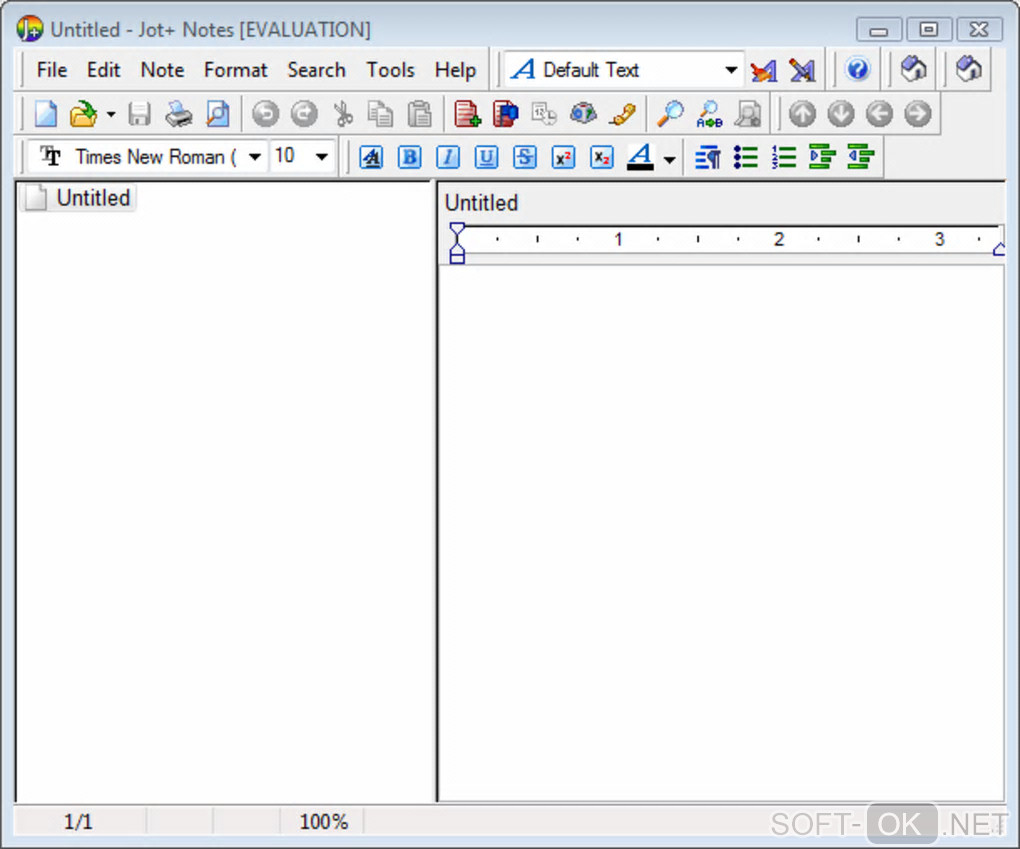The image size is (1020, 849).
Task: Click the style brush icon next to Default Text
Action: point(764,70)
